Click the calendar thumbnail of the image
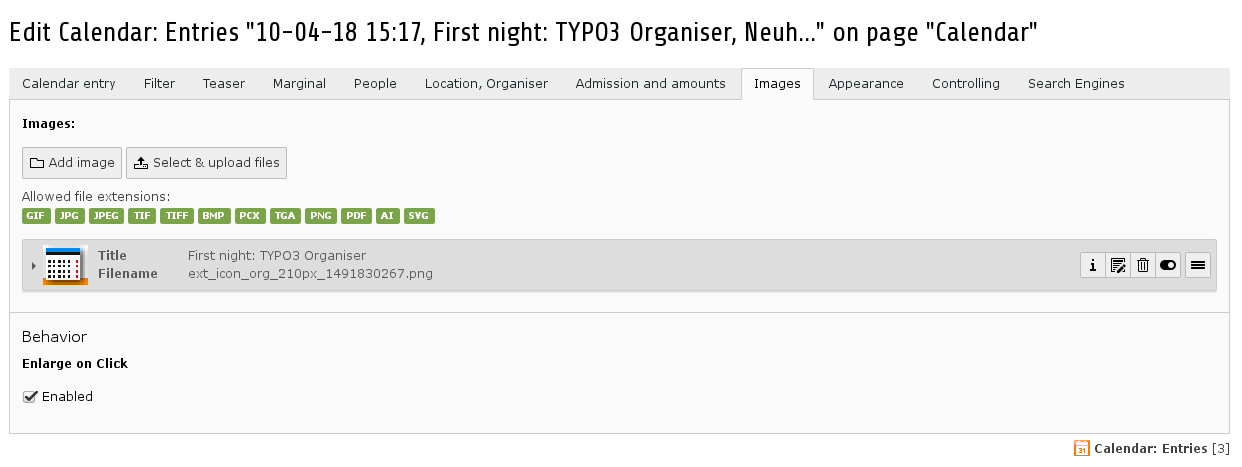Screen dimensions: 1242x467 (66, 265)
